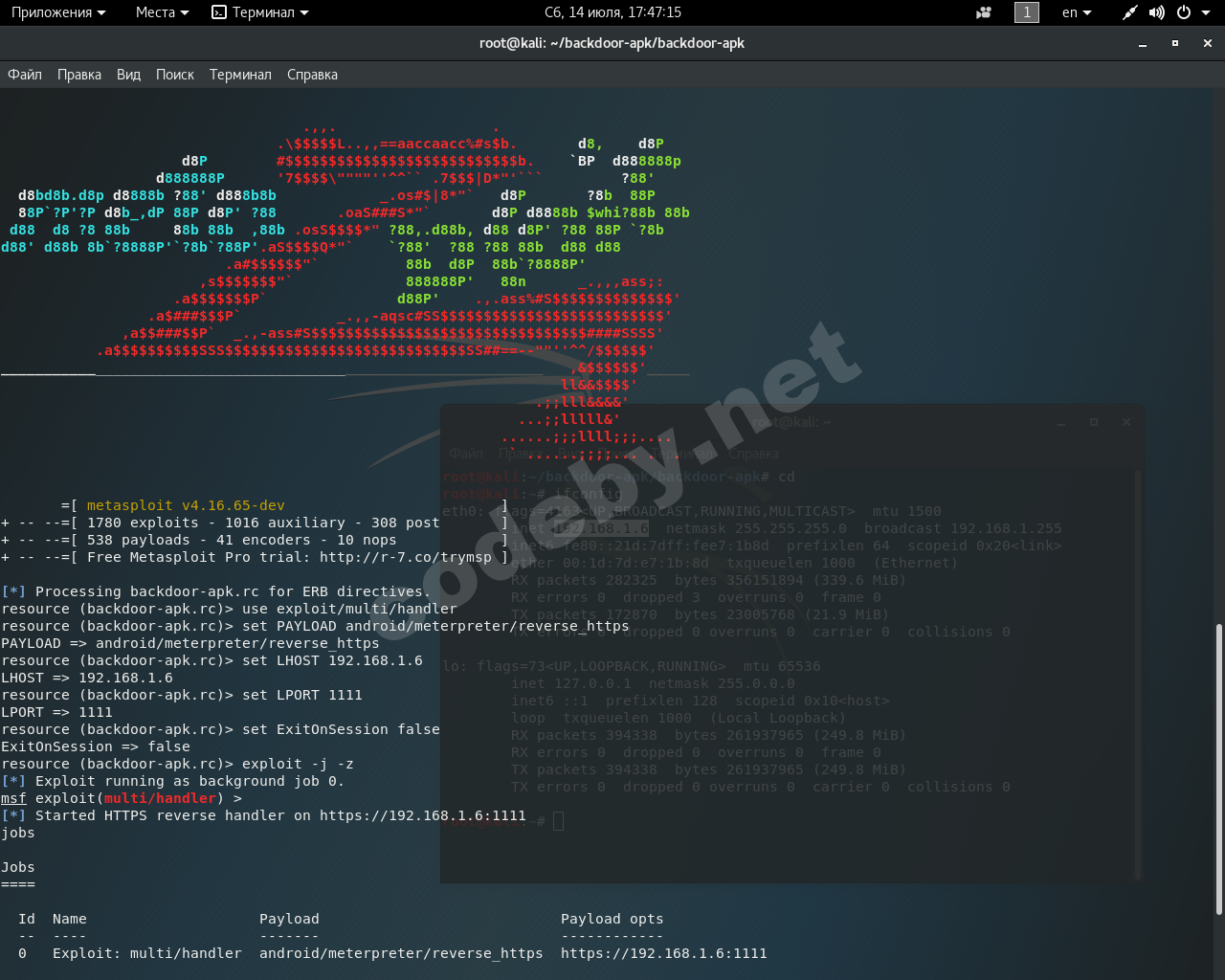Click the 'Name' column header

pyautogui.click(x=70, y=919)
